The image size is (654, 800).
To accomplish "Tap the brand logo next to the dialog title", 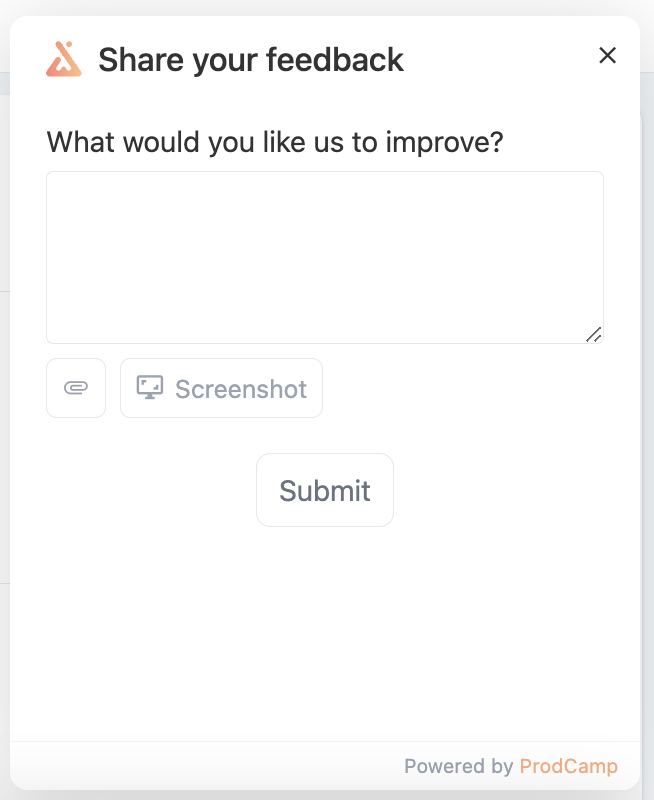I will [62, 59].
